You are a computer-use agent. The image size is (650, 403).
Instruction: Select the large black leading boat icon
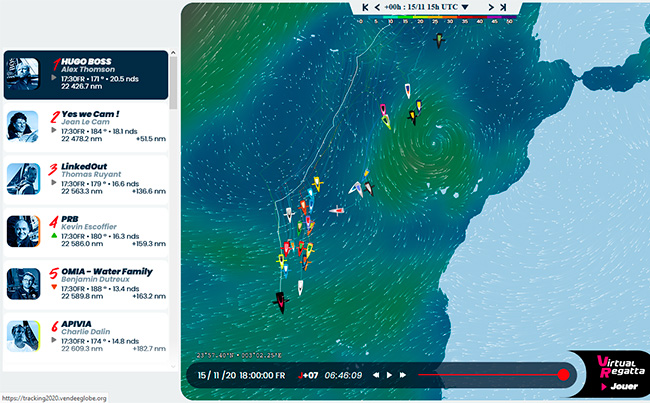tap(281, 302)
